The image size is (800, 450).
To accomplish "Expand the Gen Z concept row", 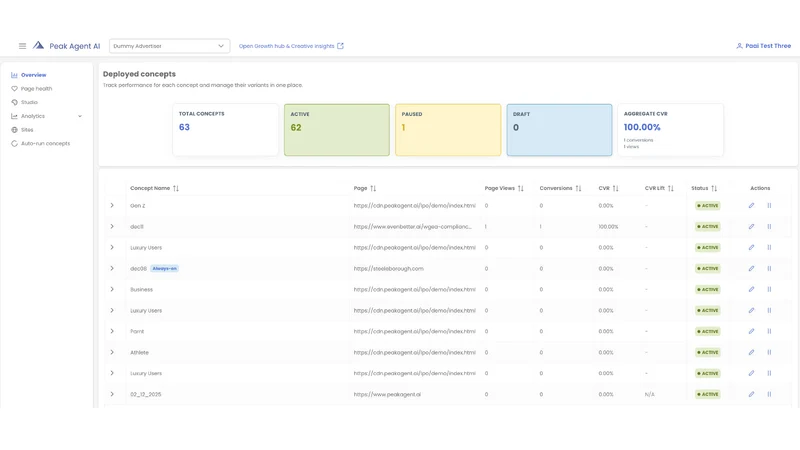I will 112,206.
